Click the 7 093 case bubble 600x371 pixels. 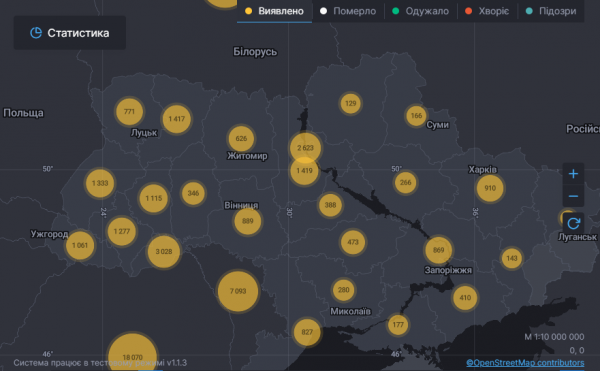coord(238,291)
